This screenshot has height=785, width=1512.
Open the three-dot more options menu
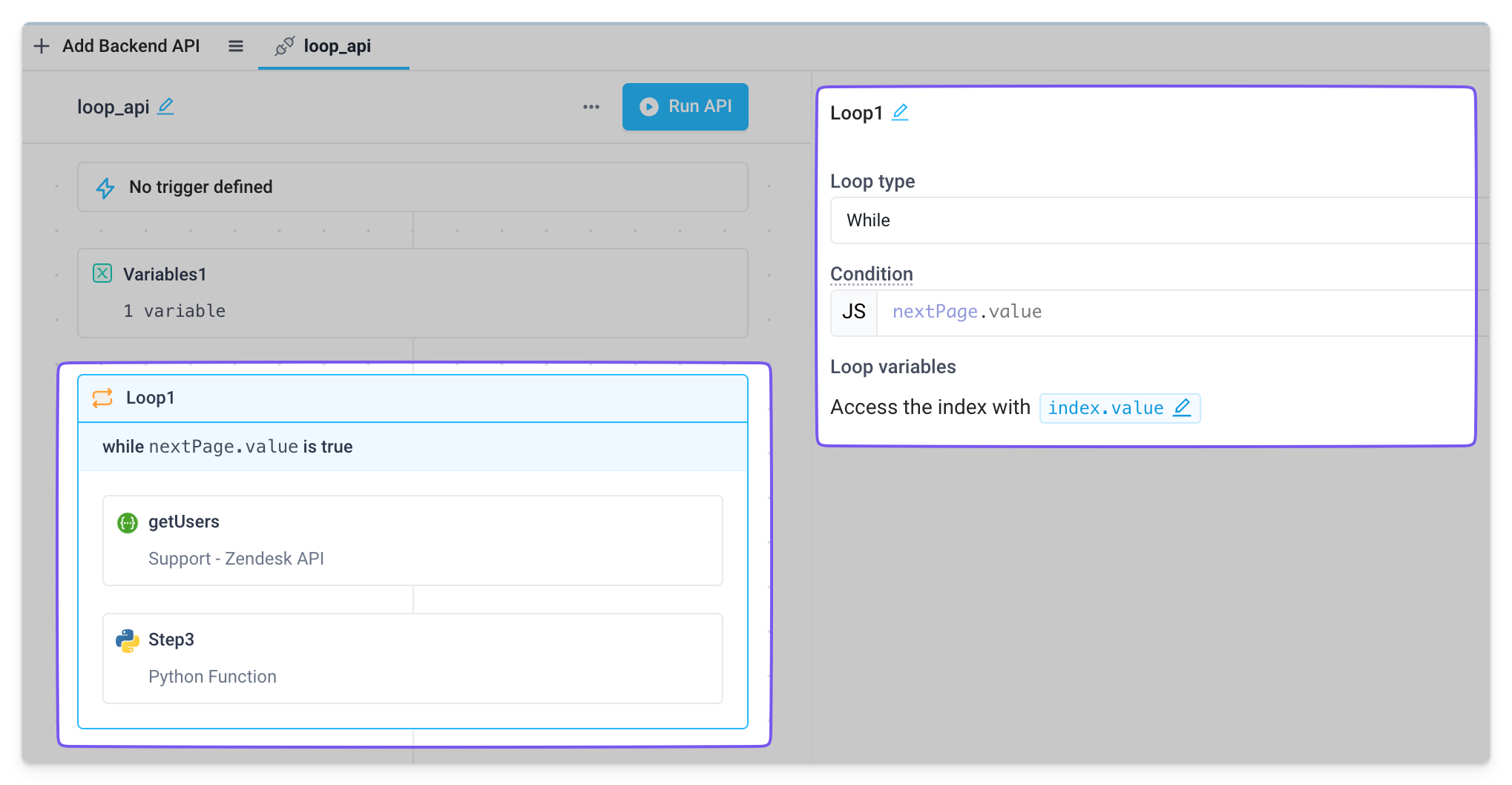(591, 107)
